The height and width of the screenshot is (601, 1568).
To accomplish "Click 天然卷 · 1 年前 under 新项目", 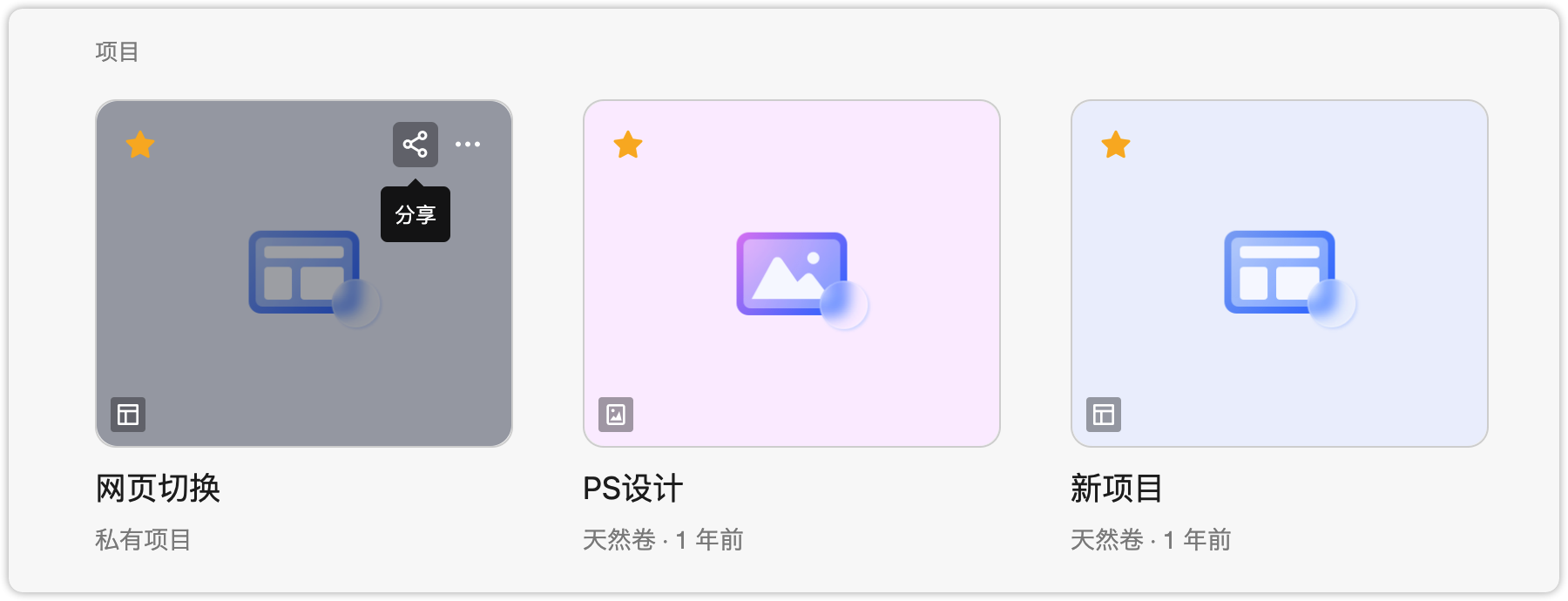I will click(1151, 540).
